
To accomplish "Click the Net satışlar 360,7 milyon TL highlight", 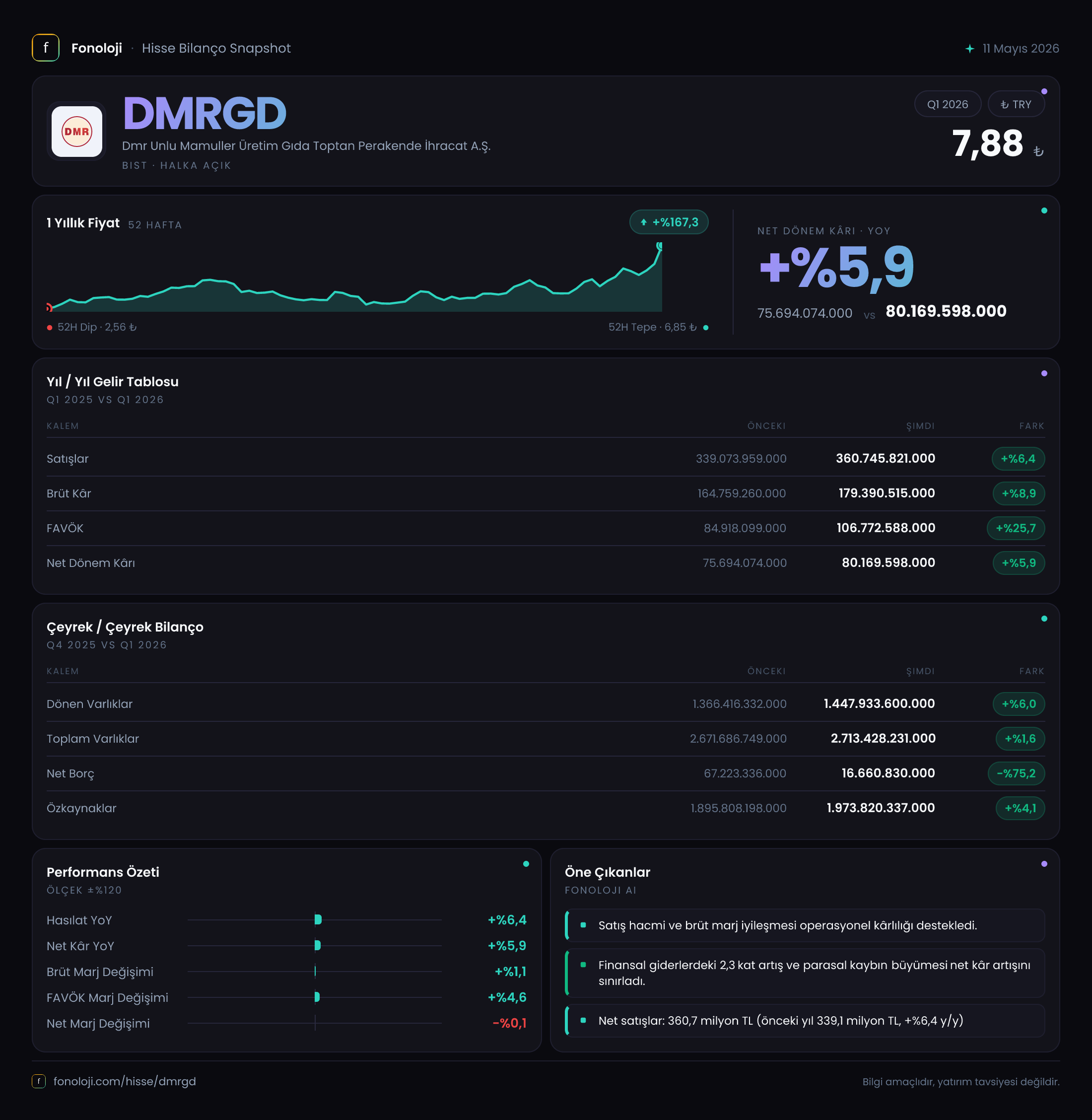I will [805, 1021].
